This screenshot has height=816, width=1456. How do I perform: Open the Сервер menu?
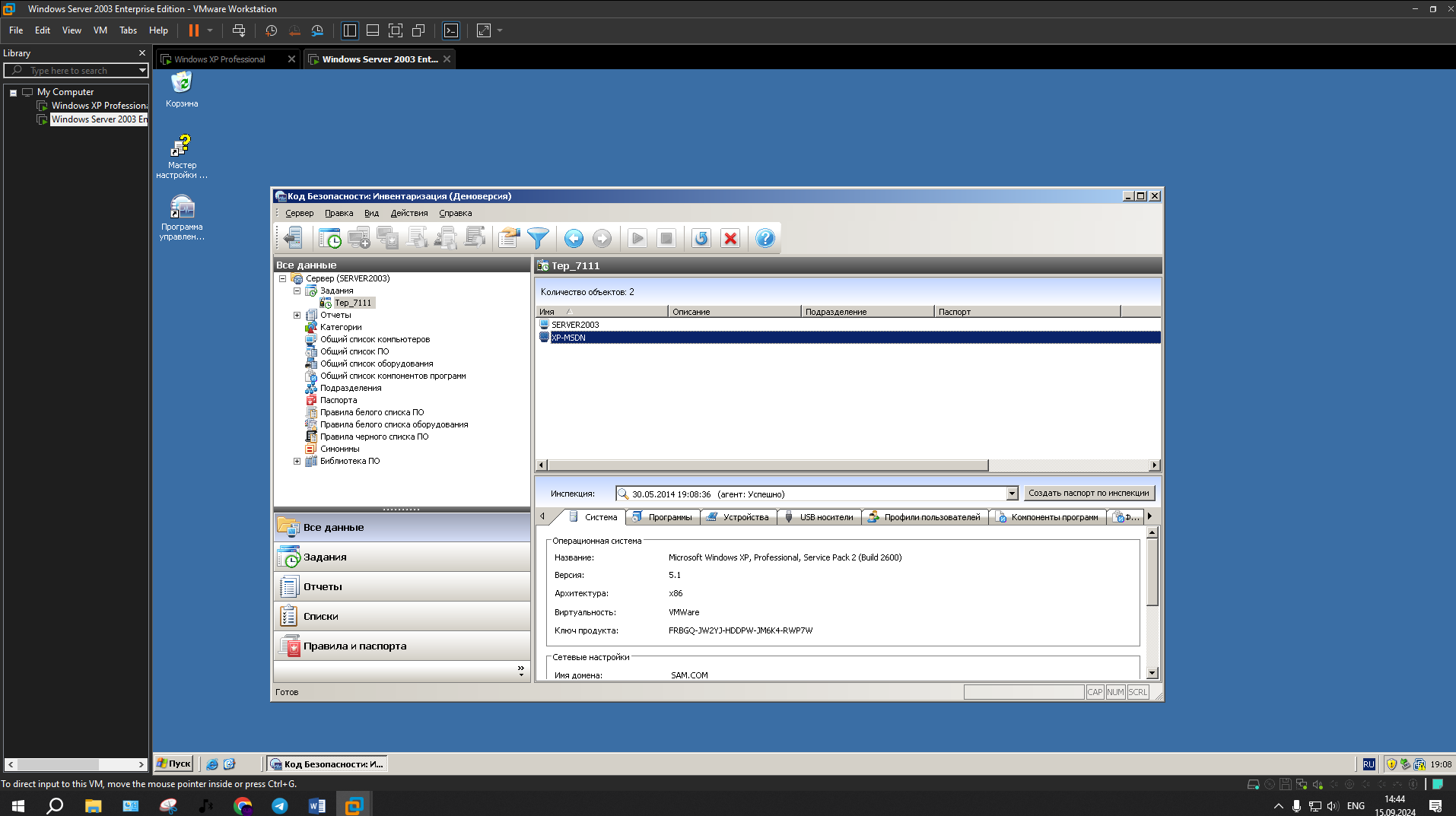[x=299, y=214]
